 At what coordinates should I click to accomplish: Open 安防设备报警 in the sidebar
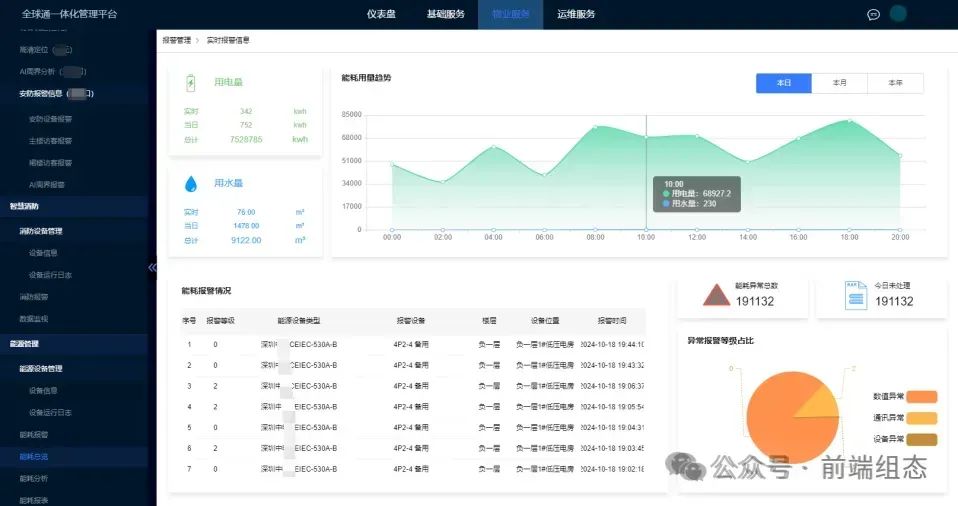pos(51,119)
